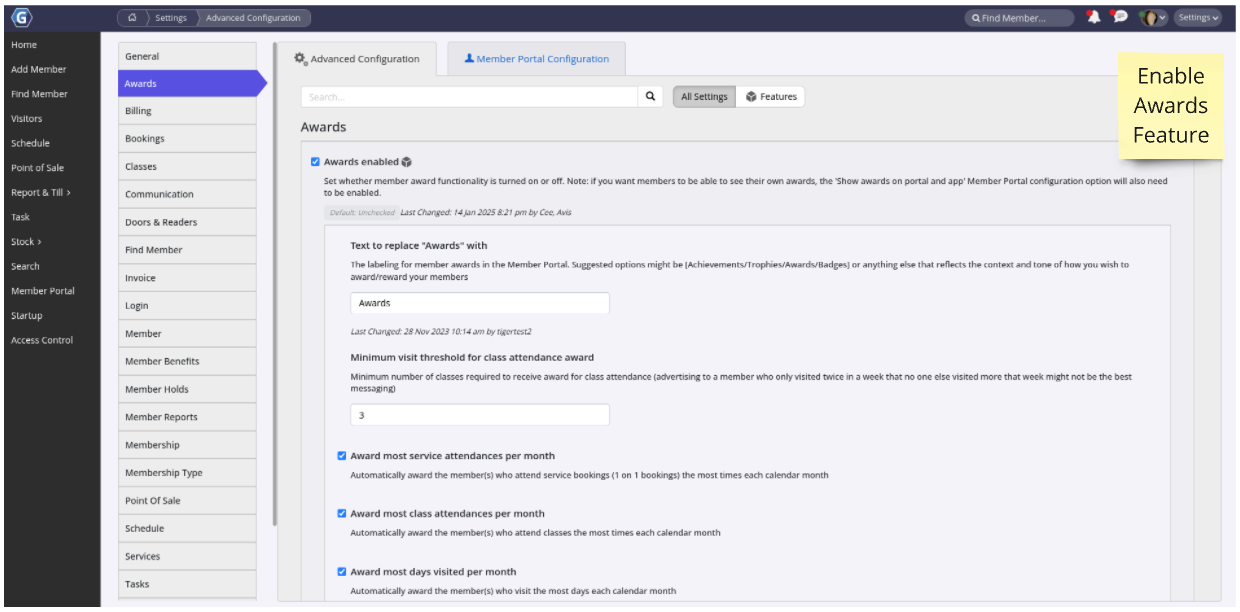This screenshot has width=1240, height=612.
Task: Toggle Award most service attendances per month
Action: pyautogui.click(x=342, y=456)
